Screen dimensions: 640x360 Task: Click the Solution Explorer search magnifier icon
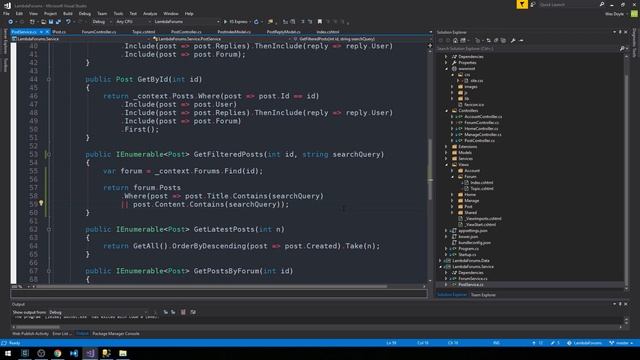(x=622, y=49)
